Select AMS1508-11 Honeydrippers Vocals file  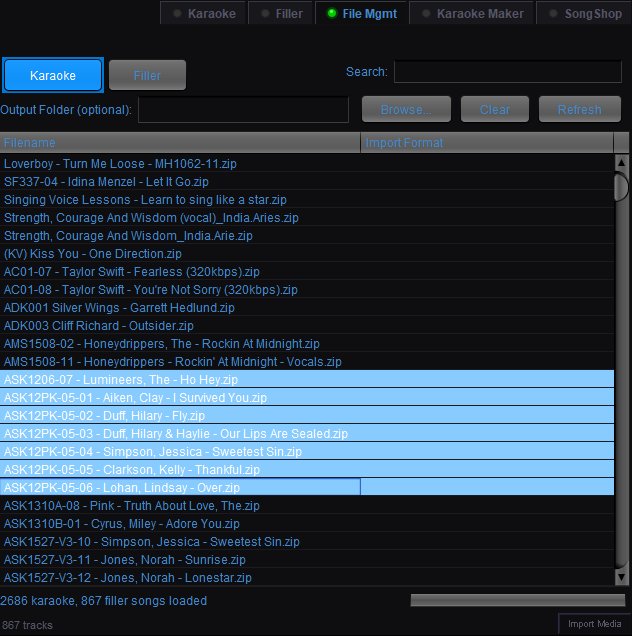(x=307, y=361)
